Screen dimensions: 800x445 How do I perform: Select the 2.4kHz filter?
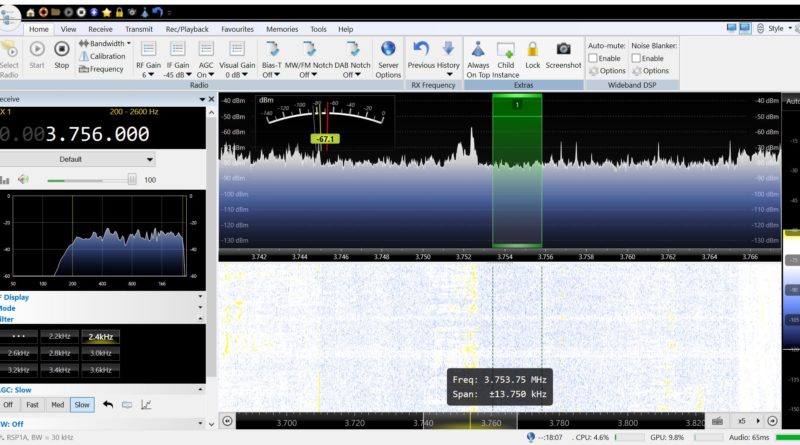tap(101, 336)
